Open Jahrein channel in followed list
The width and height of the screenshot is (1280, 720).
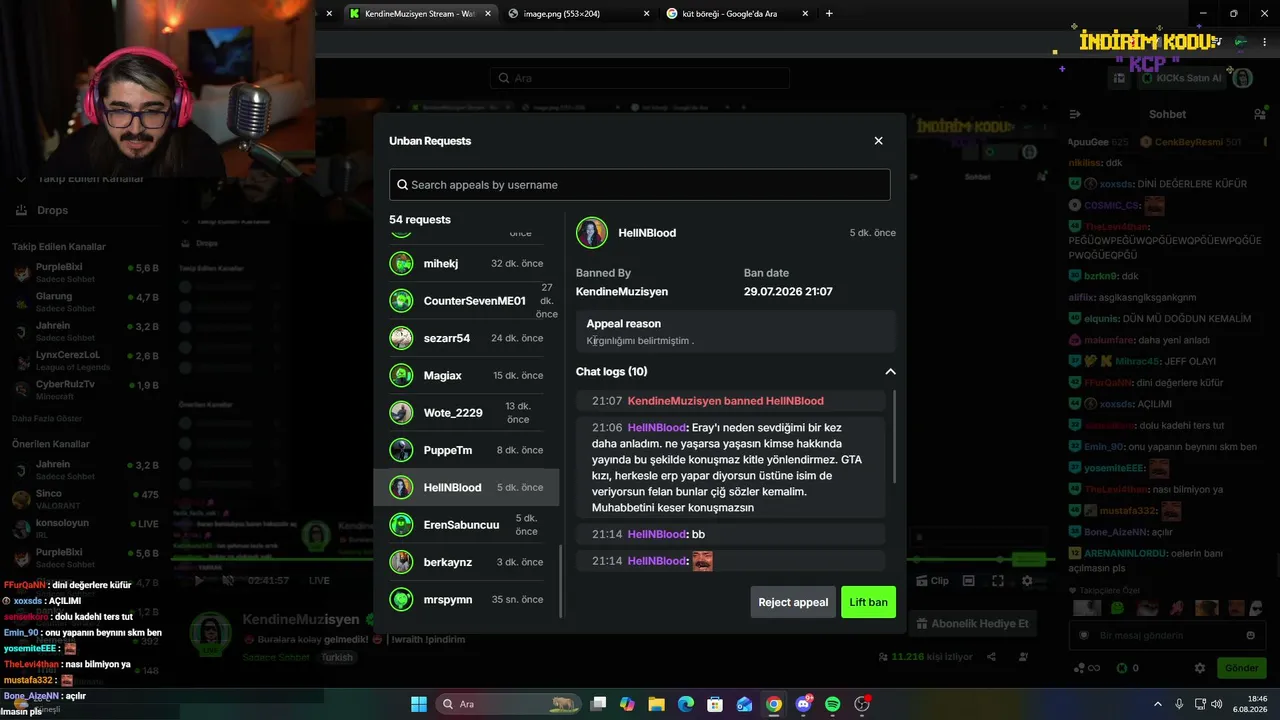(x=88, y=331)
